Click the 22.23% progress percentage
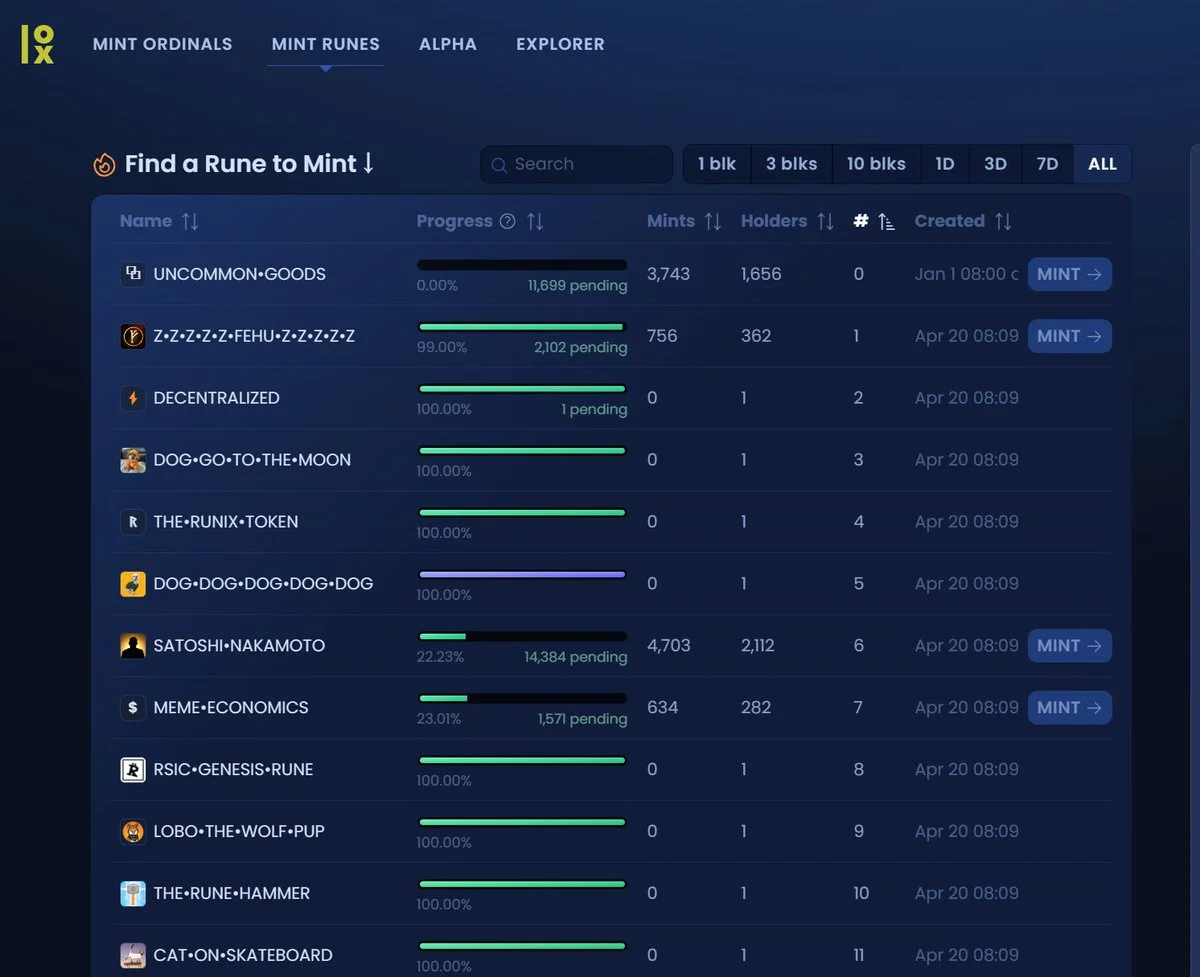The image size is (1200, 977). pos(440,658)
